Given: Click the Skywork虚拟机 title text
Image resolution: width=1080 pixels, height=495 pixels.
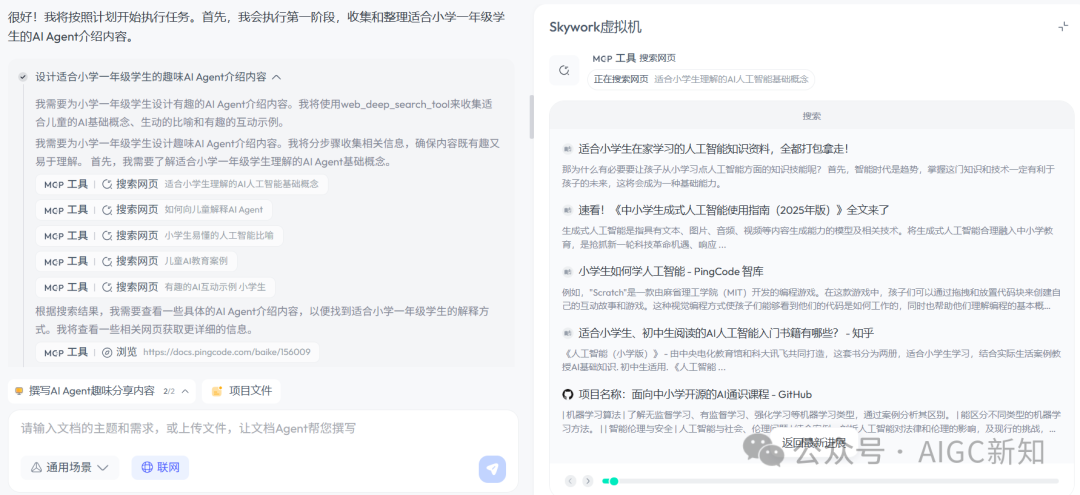Looking at the screenshot, I should coord(596,27).
